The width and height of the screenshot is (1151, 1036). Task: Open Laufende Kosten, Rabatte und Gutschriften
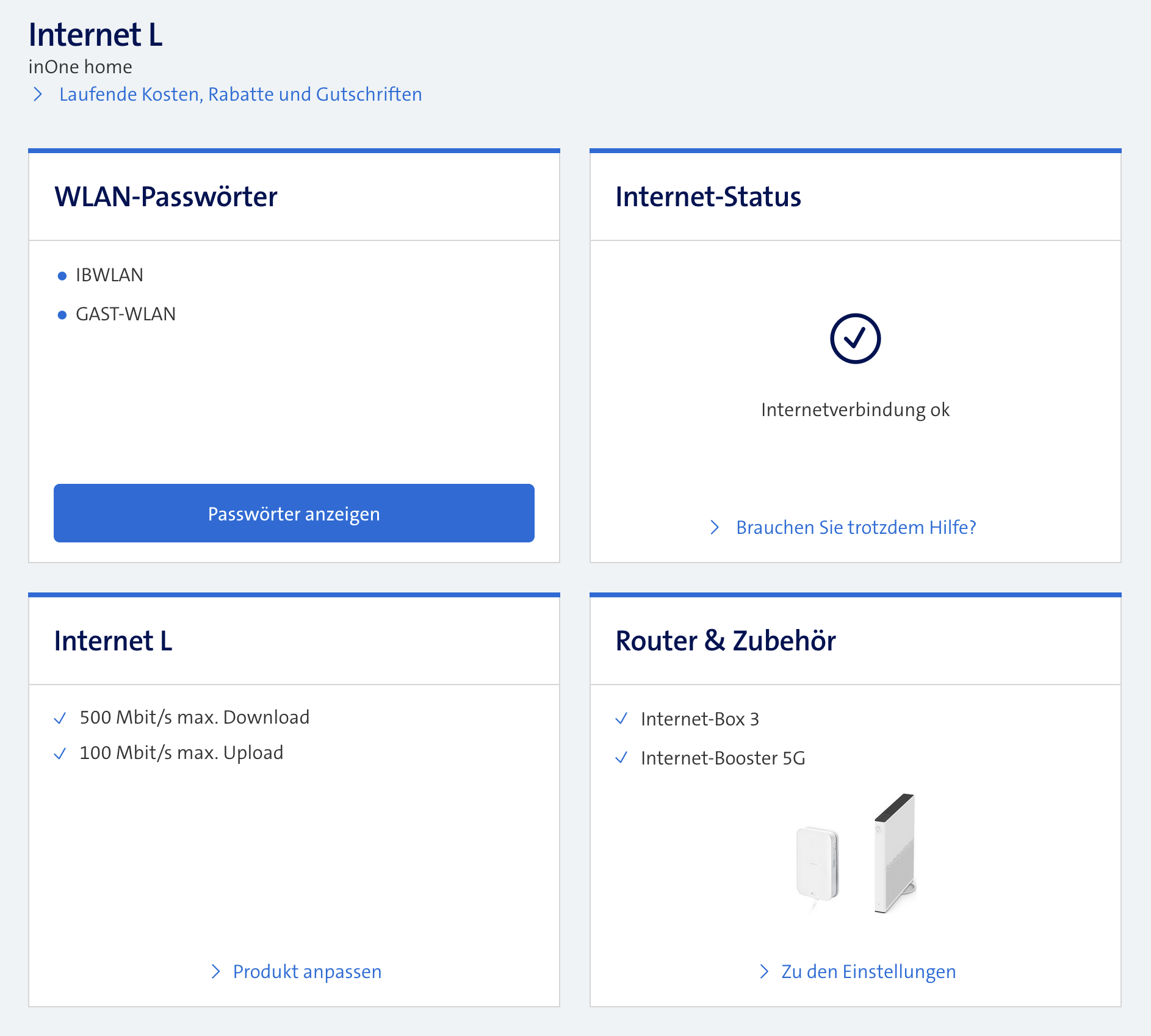click(240, 94)
